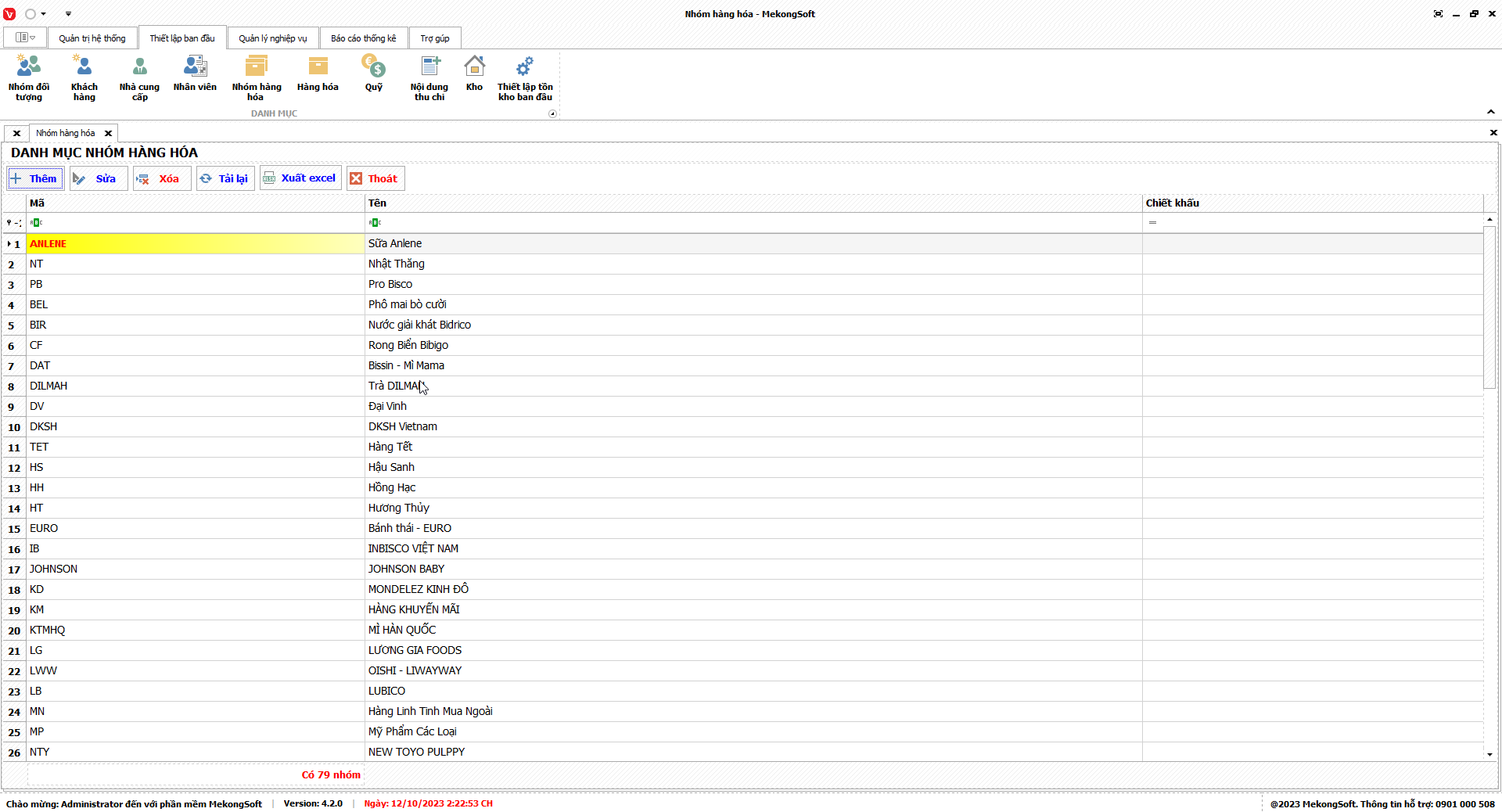Switch to Quản trị hệ thống tab
1502x812 pixels.
coord(92,38)
